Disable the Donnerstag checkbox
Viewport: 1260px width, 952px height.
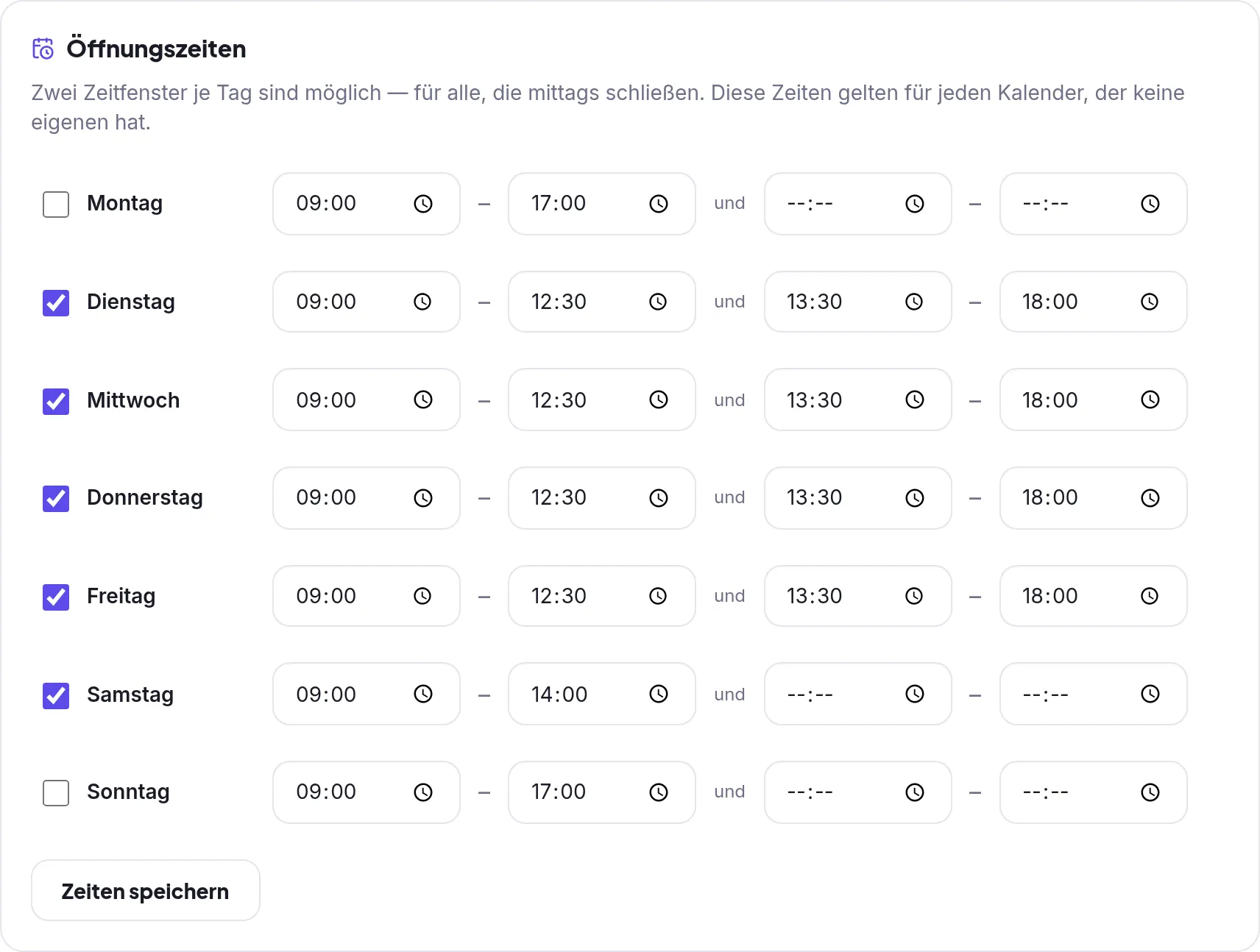tap(56, 499)
